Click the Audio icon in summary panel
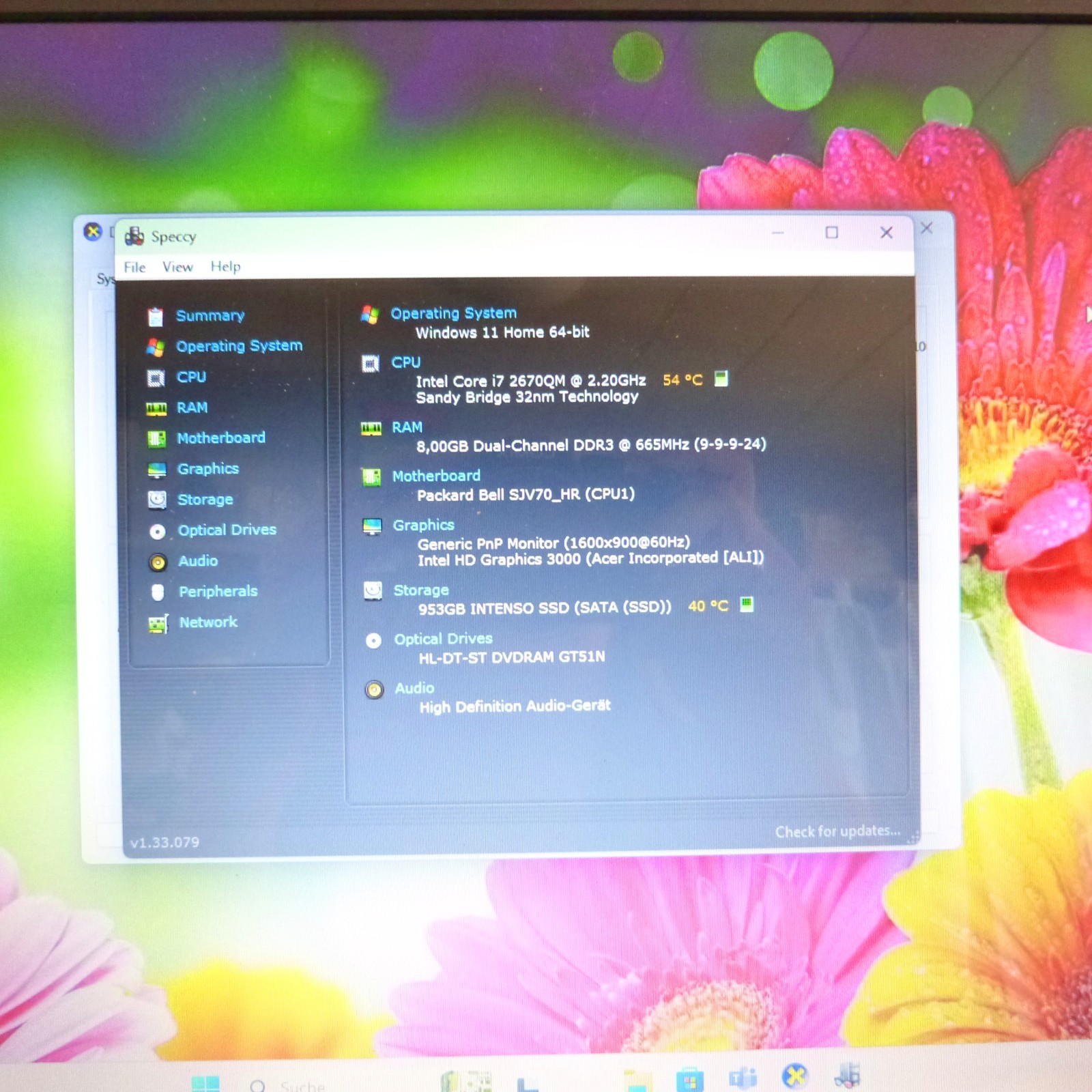Viewport: 1092px width, 1092px height. point(374,690)
